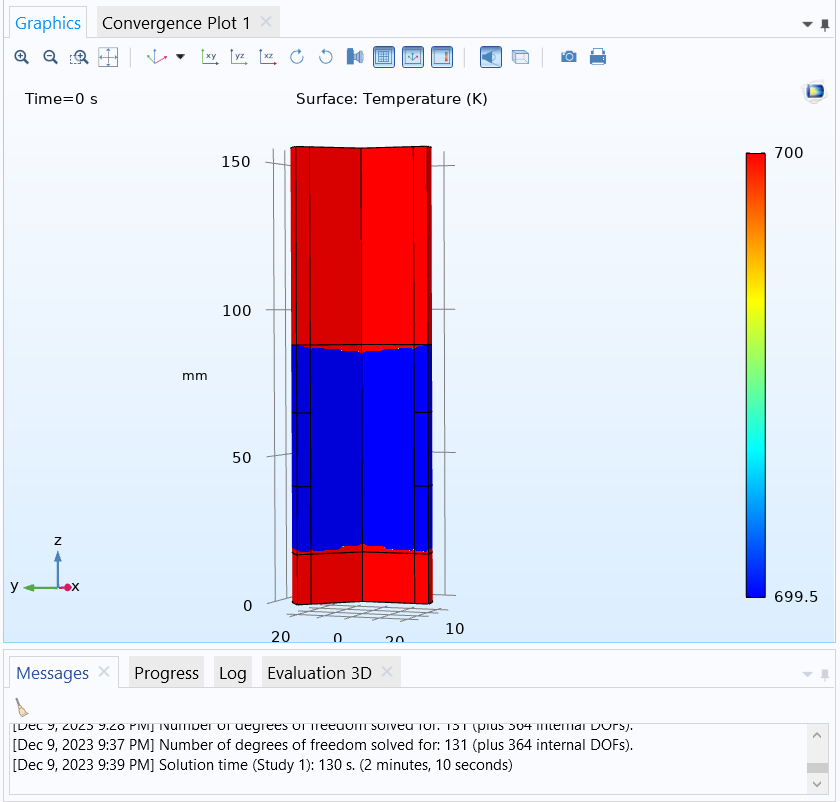This screenshot has height=802, width=840.
Task: Take an image snapshot of the plot
Action: (568, 57)
